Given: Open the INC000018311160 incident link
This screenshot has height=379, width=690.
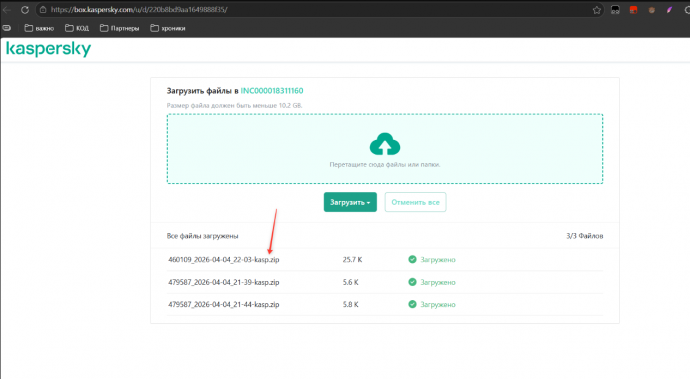Looking at the screenshot, I should 272,91.
